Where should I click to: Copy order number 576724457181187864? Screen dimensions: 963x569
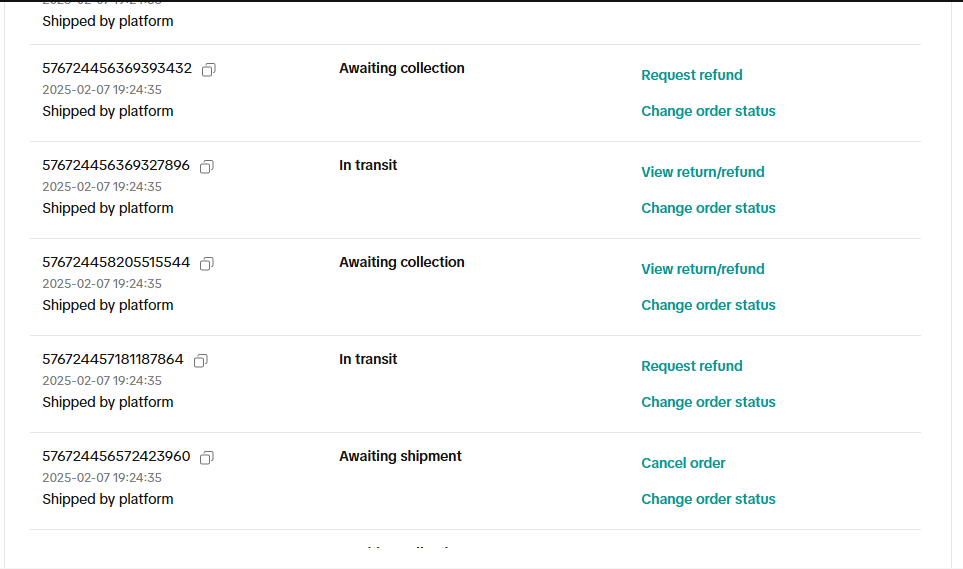tap(200, 361)
